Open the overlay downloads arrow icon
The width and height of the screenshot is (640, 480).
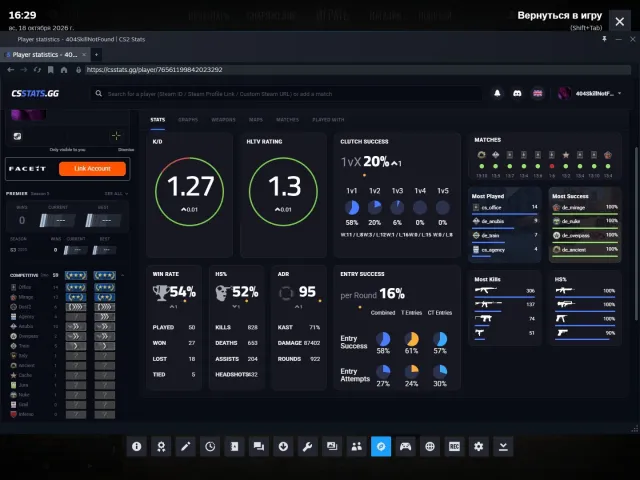point(283,447)
